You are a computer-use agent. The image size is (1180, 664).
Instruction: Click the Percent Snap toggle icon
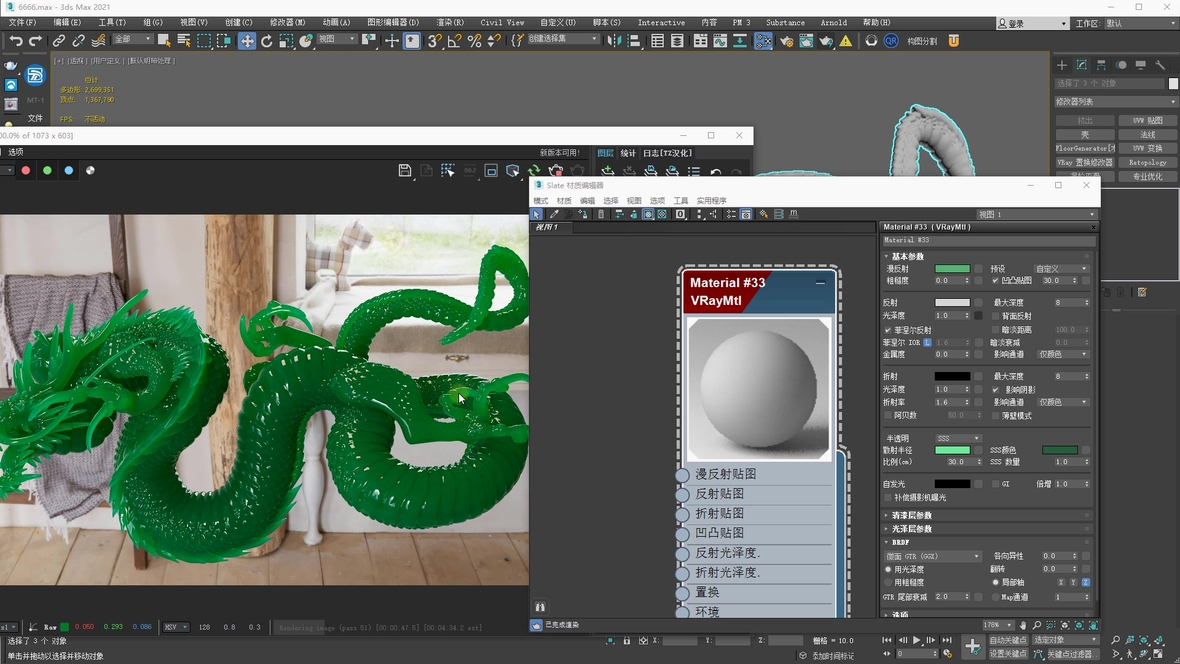[x=474, y=41]
